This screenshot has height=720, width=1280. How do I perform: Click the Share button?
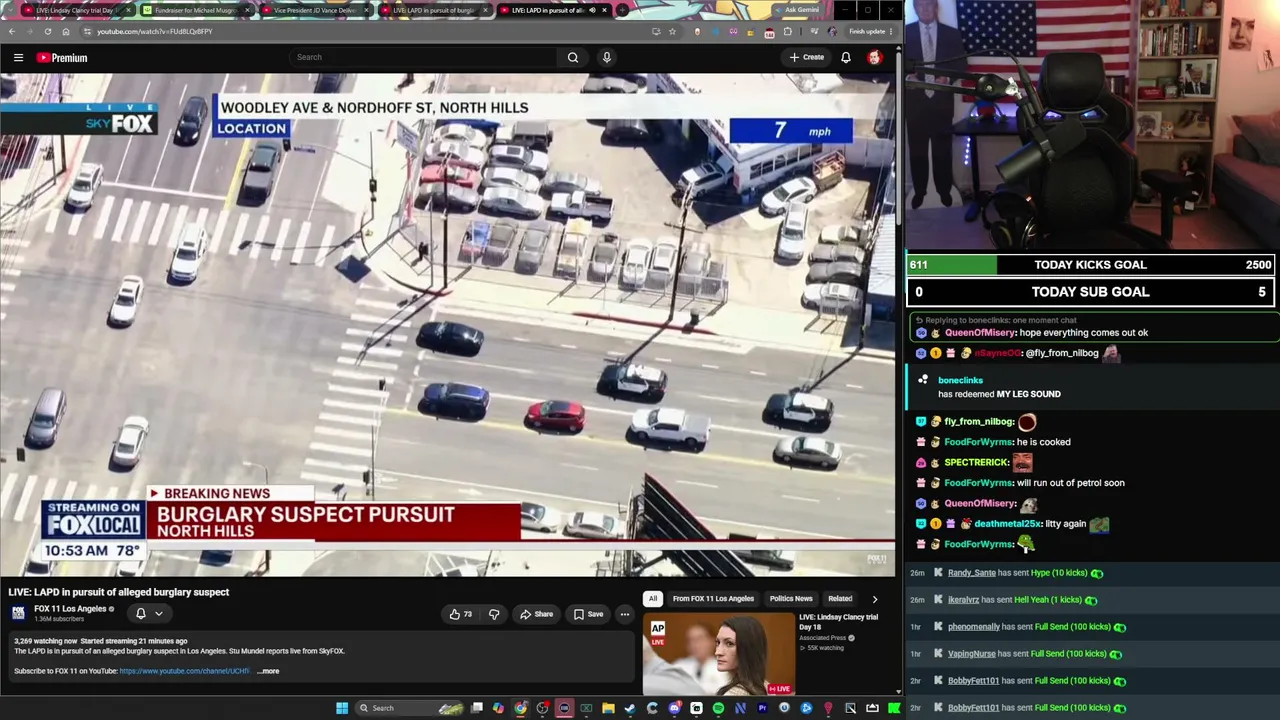(537, 614)
